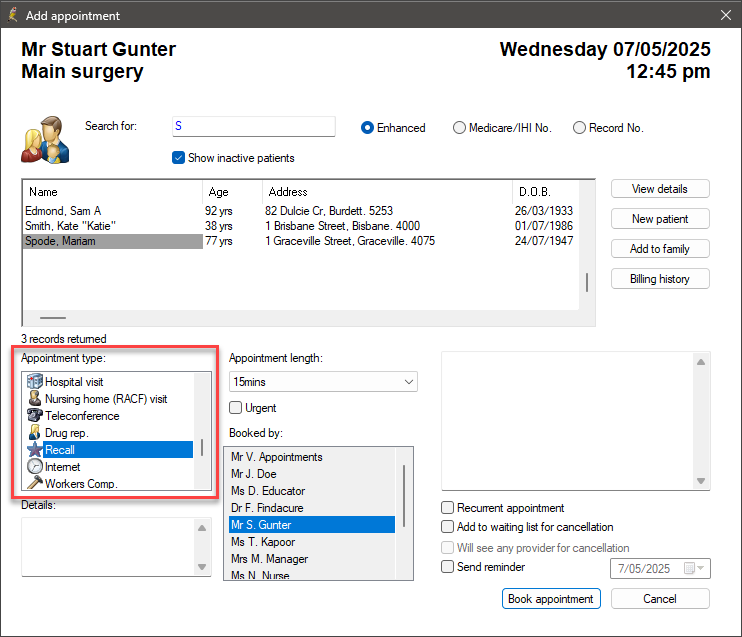Screen dimensions: 742x637
Task: Click the Teleconference telephone icon
Action: coord(35,416)
